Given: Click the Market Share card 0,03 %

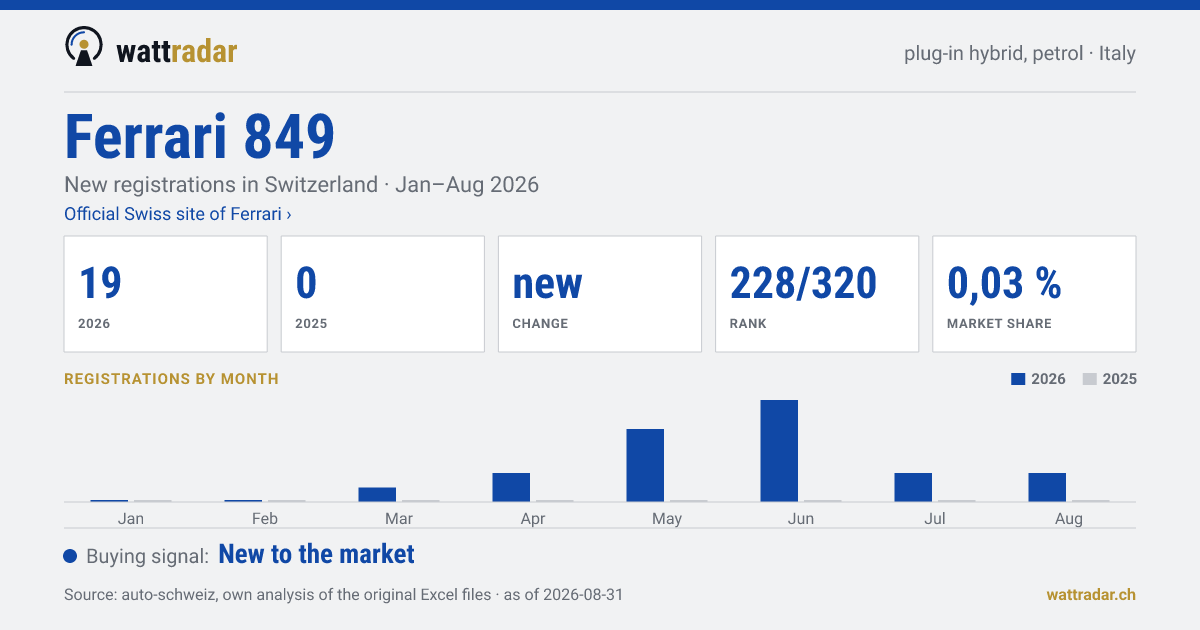Looking at the screenshot, I should click(1034, 294).
